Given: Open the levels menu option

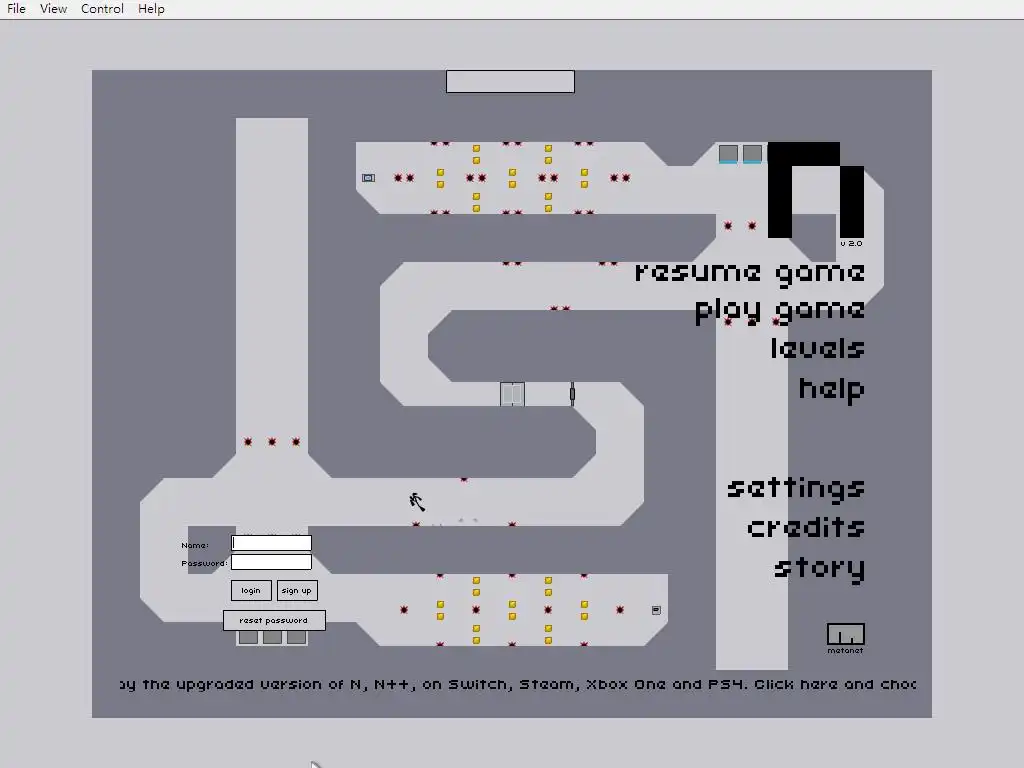Looking at the screenshot, I should (x=818, y=348).
